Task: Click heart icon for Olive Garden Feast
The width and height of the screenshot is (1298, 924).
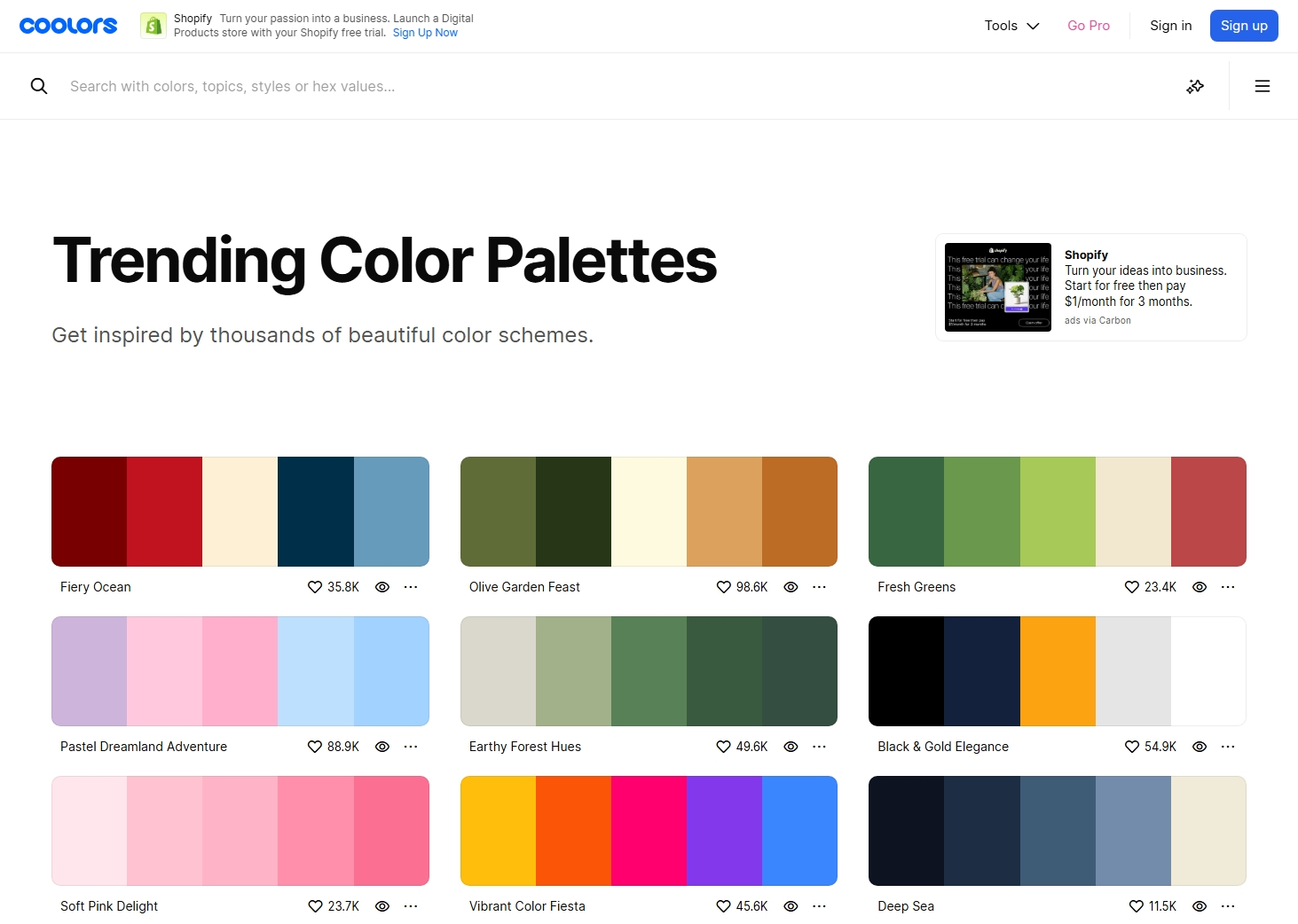Action: 723,587
